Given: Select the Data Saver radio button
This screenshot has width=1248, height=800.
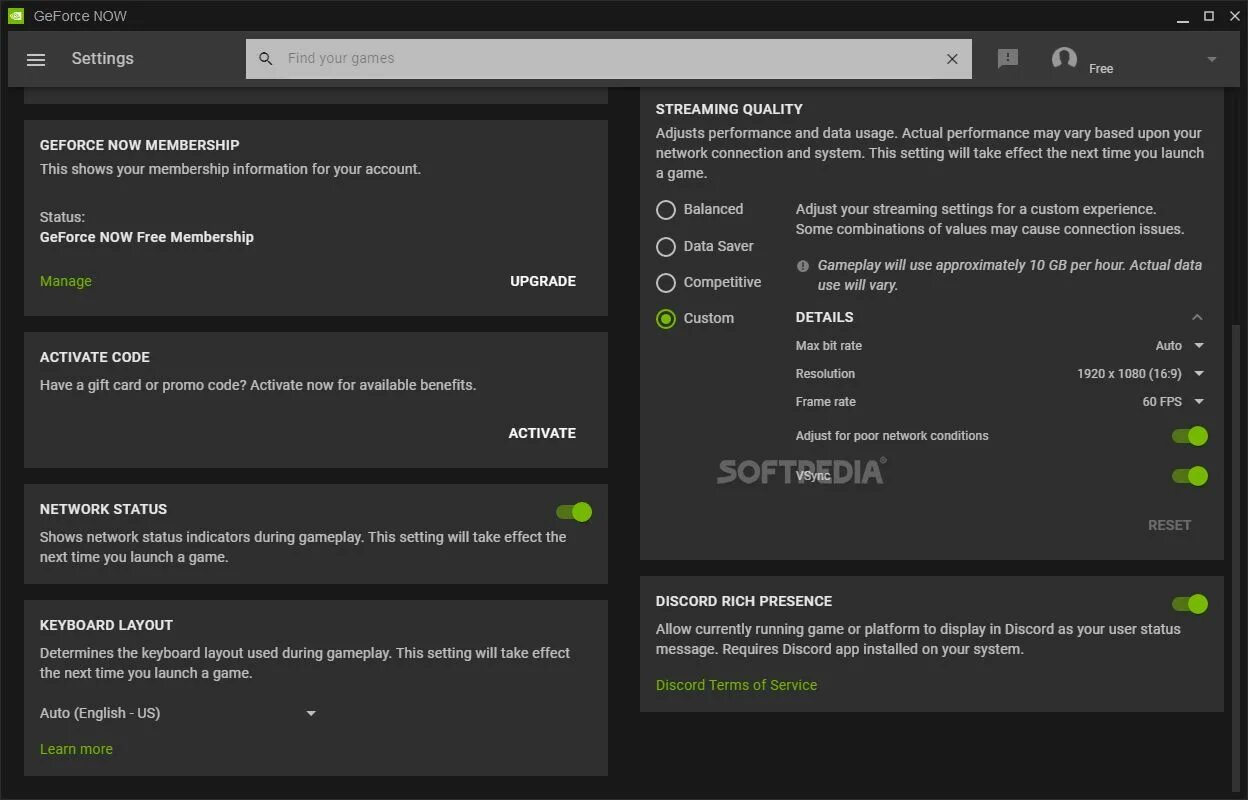Looking at the screenshot, I should (x=666, y=246).
